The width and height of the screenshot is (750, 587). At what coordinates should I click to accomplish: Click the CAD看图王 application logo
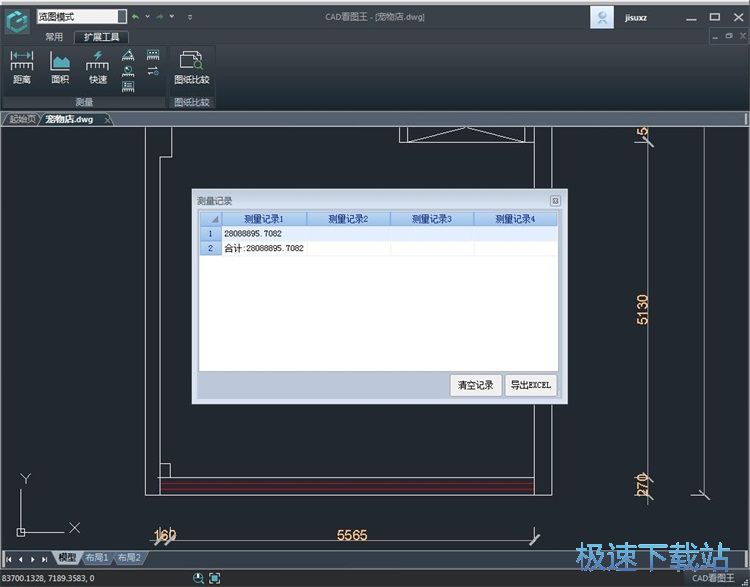[x=17, y=21]
